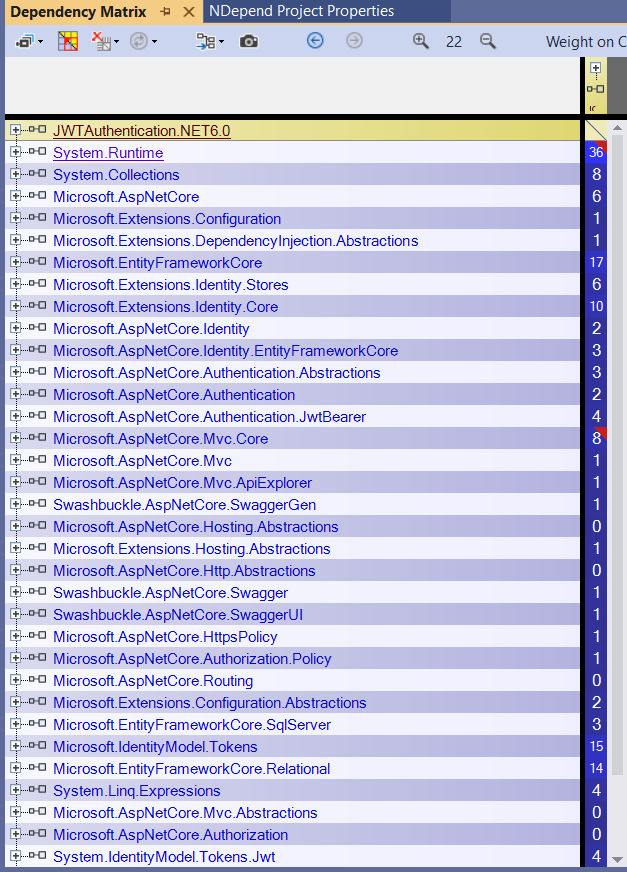Click the zoom level value 22
The height and width of the screenshot is (872, 627).
(x=453, y=42)
